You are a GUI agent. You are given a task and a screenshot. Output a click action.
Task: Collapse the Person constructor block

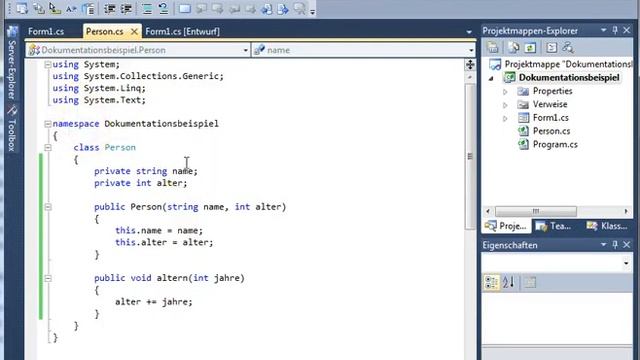(x=48, y=207)
